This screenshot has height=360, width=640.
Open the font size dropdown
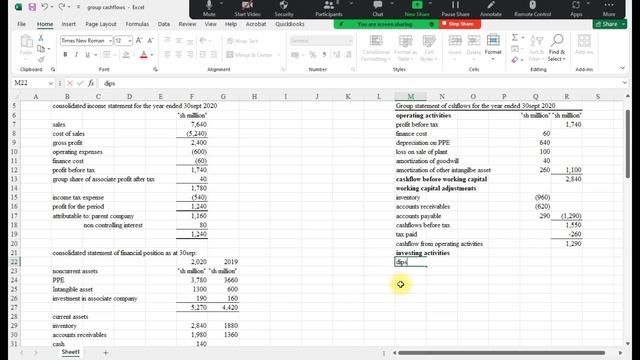[x=130, y=41]
